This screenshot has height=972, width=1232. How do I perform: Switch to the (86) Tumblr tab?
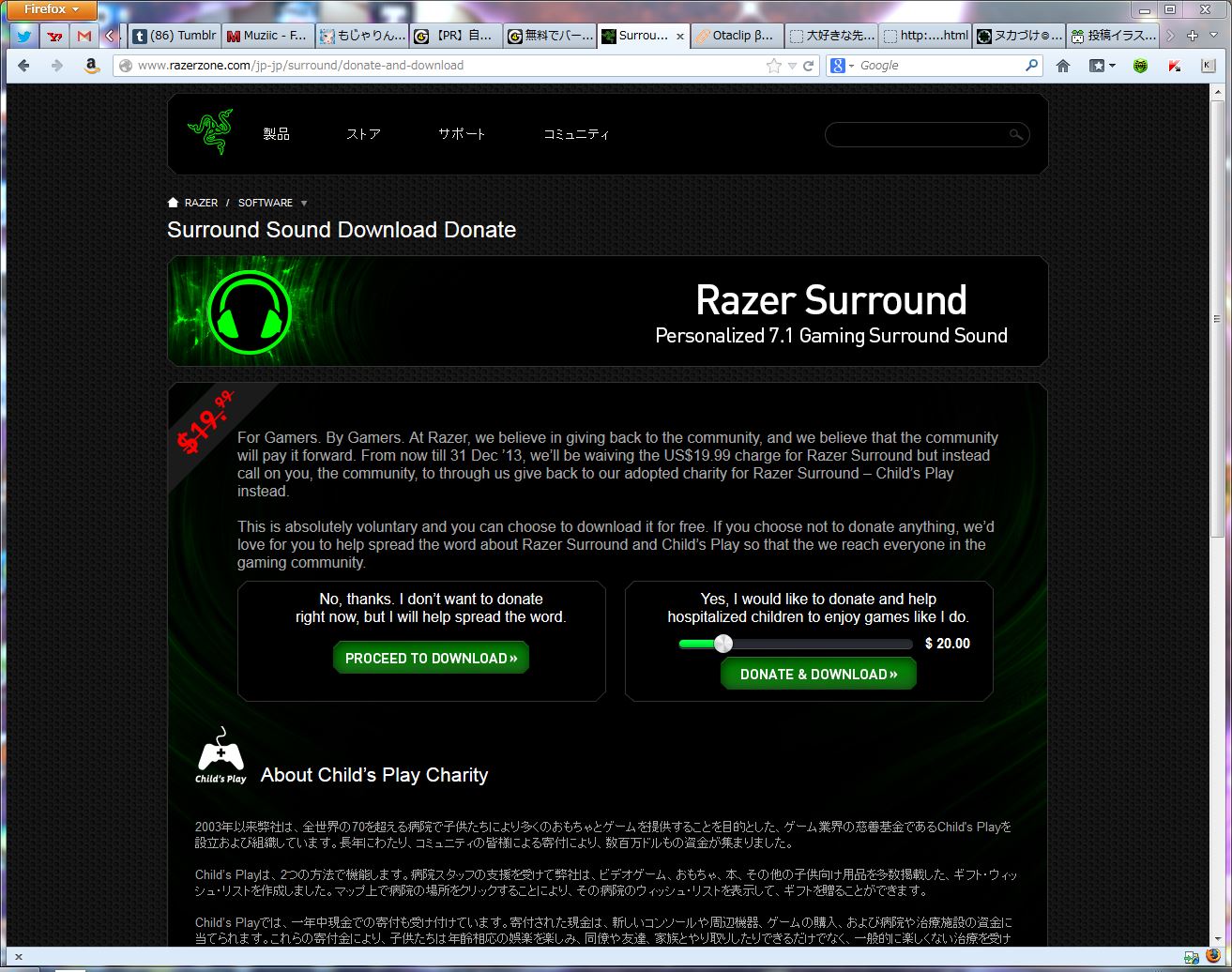[x=175, y=37]
